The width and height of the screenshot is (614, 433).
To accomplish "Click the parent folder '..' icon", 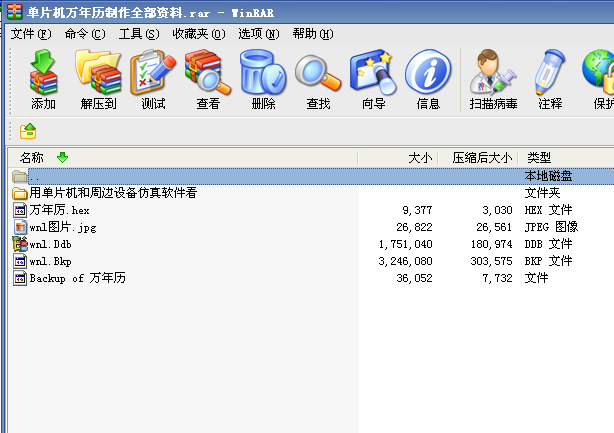I will 19,177.
